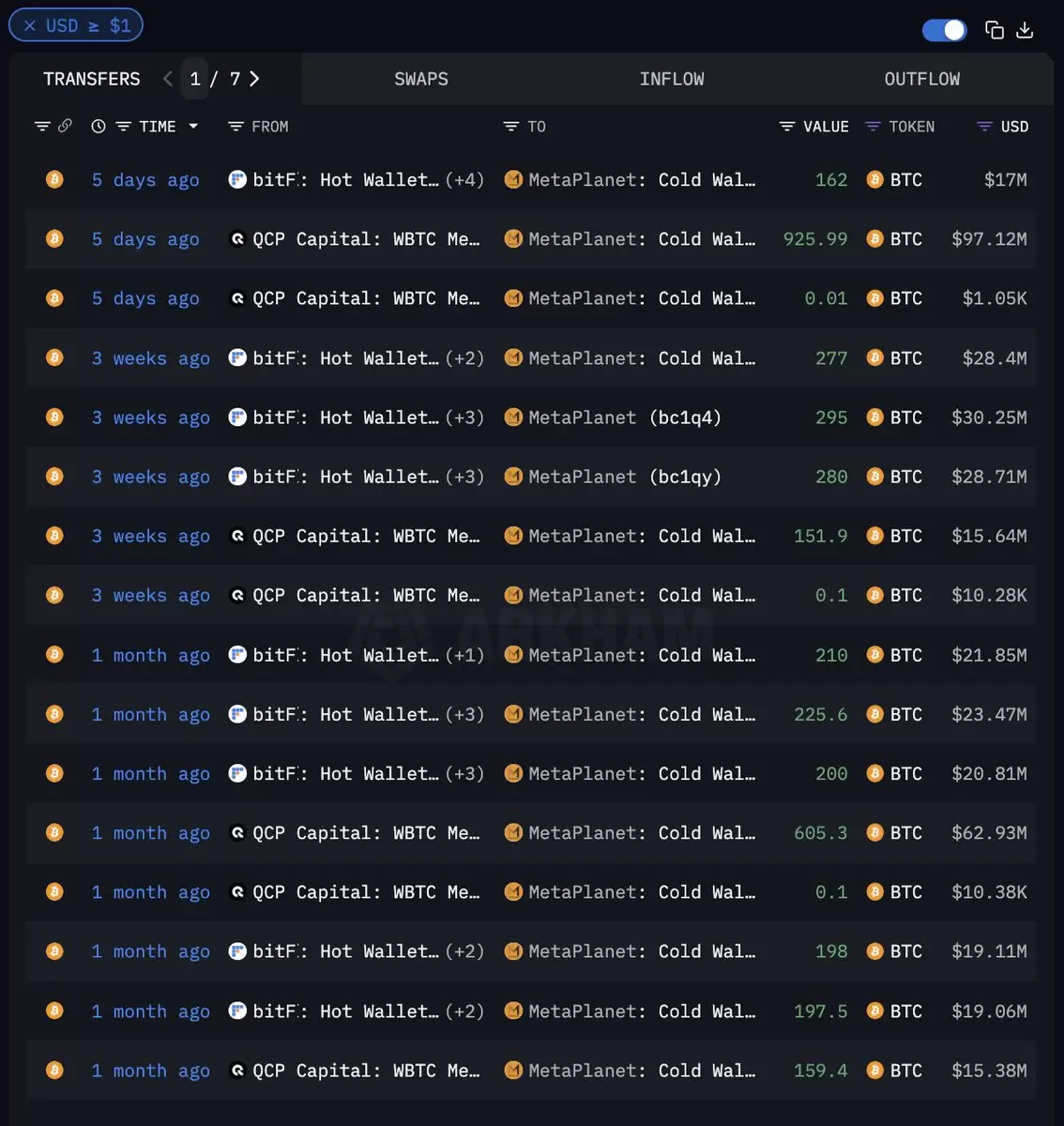
Task: Click the $23.47M USD amount
Action: 989,714
